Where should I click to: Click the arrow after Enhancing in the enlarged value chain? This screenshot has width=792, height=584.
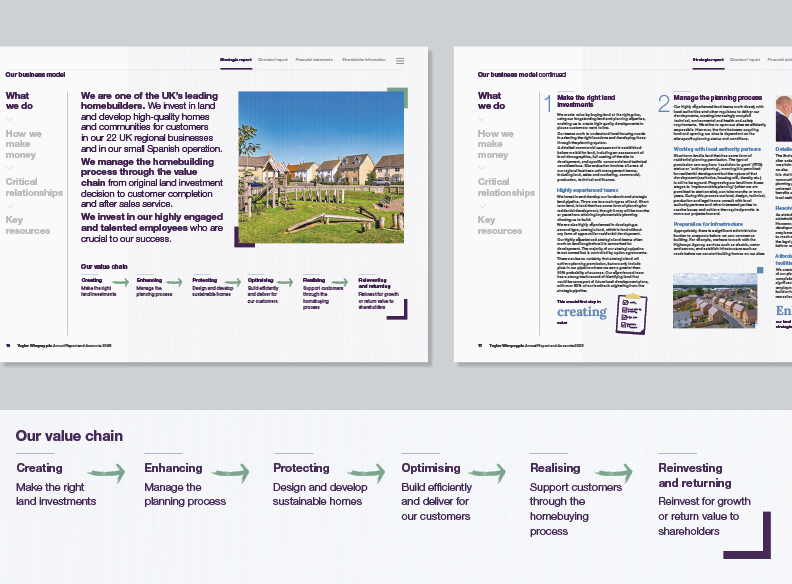click(x=231, y=472)
